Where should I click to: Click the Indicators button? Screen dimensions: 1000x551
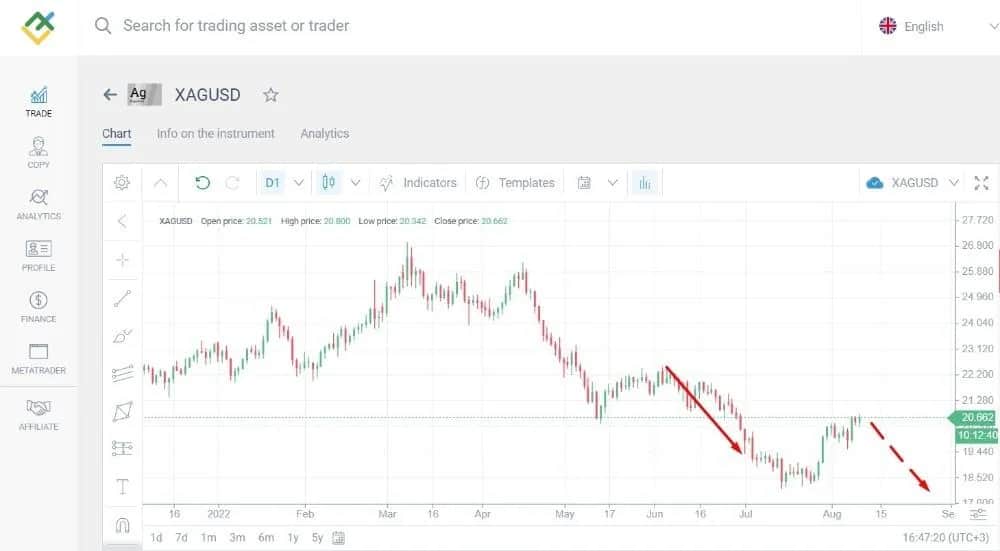coord(418,183)
